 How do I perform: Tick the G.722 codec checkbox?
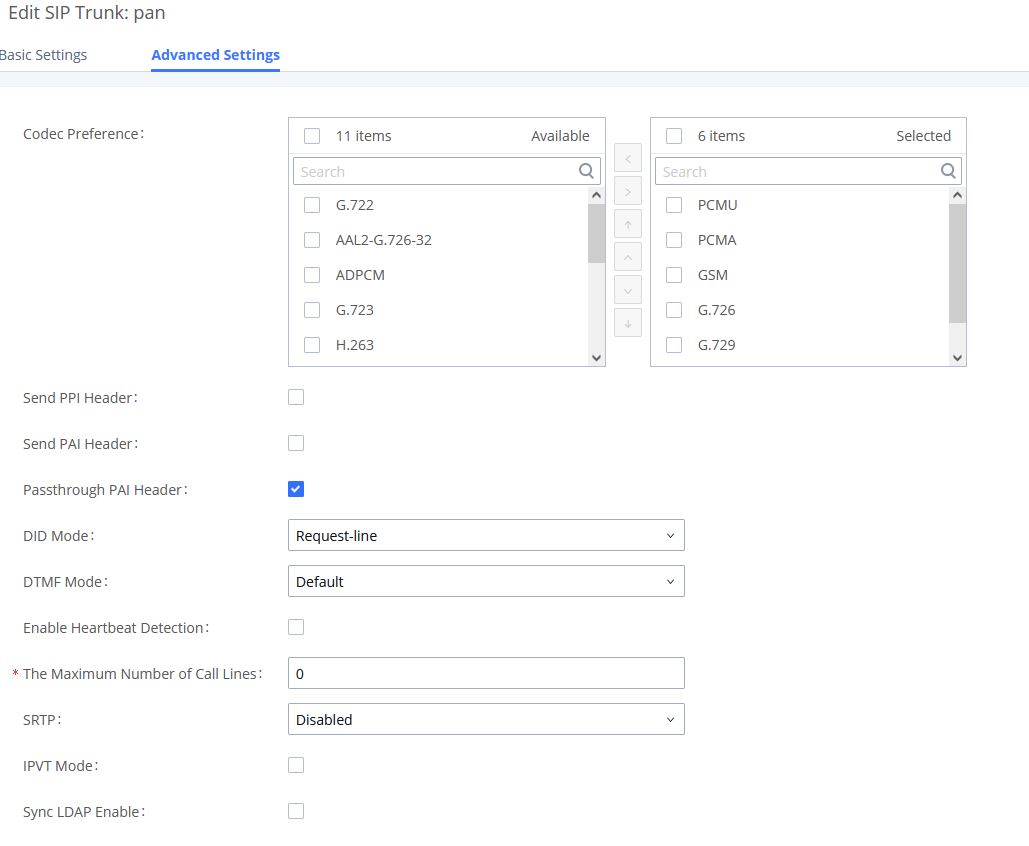pyautogui.click(x=312, y=205)
